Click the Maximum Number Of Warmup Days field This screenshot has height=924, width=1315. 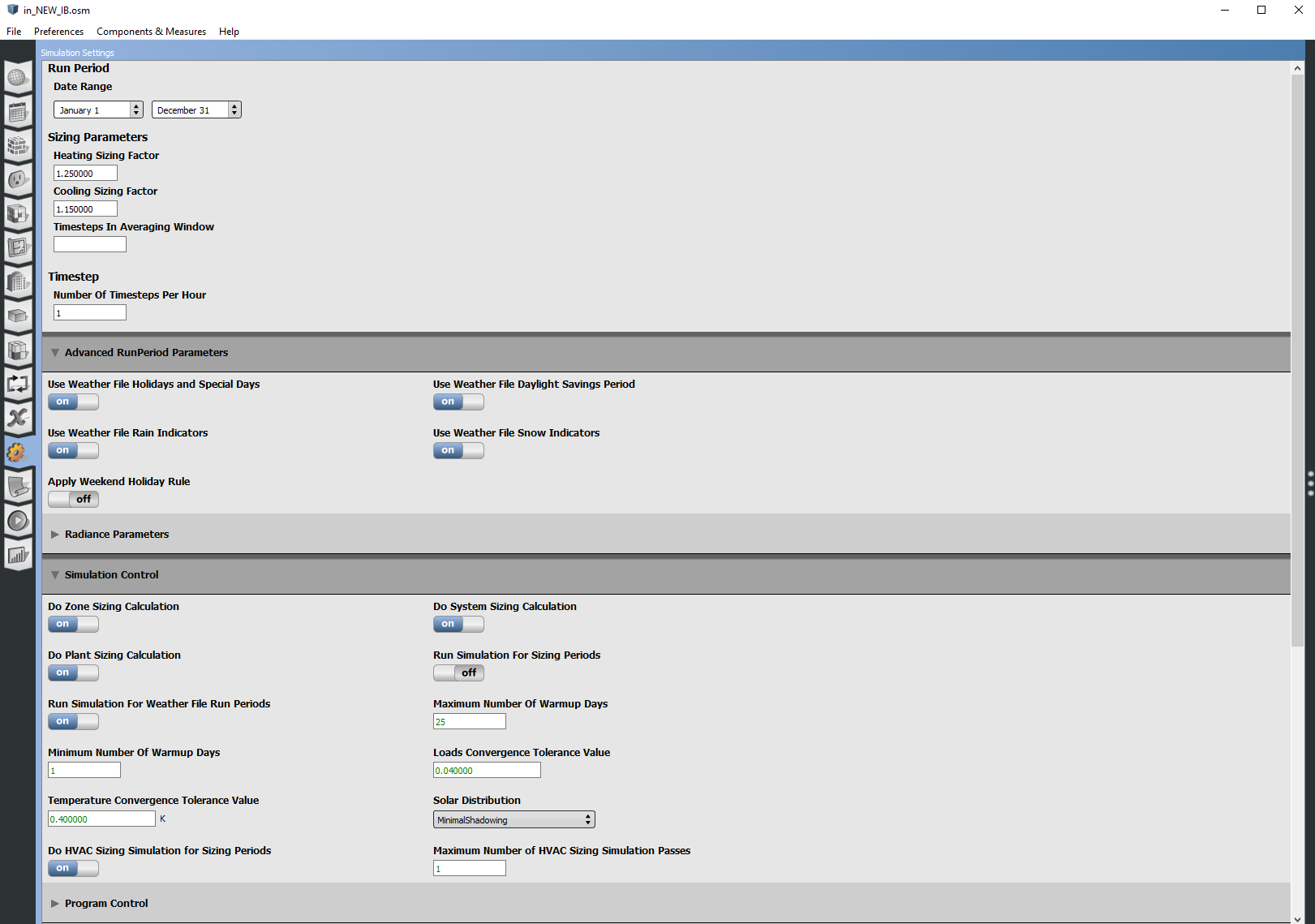pos(470,721)
